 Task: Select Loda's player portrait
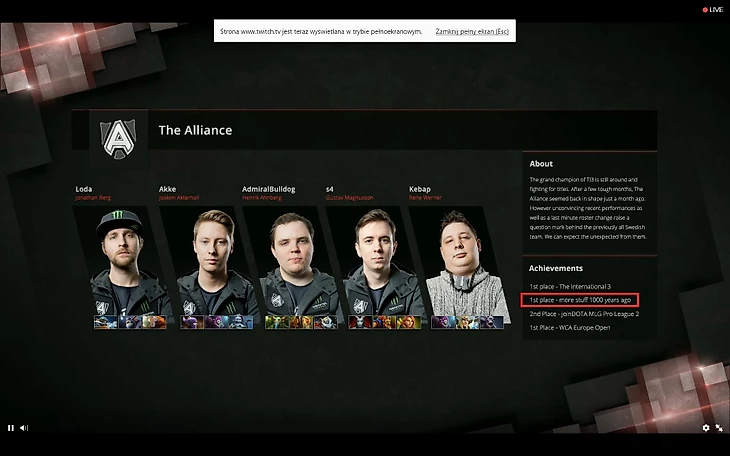[123, 263]
